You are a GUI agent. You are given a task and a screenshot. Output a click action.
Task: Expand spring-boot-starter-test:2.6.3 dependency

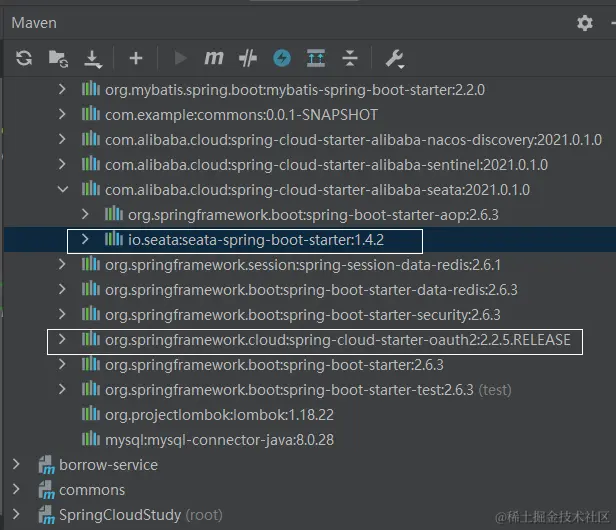pyautogui.click(x=62, y=389)
